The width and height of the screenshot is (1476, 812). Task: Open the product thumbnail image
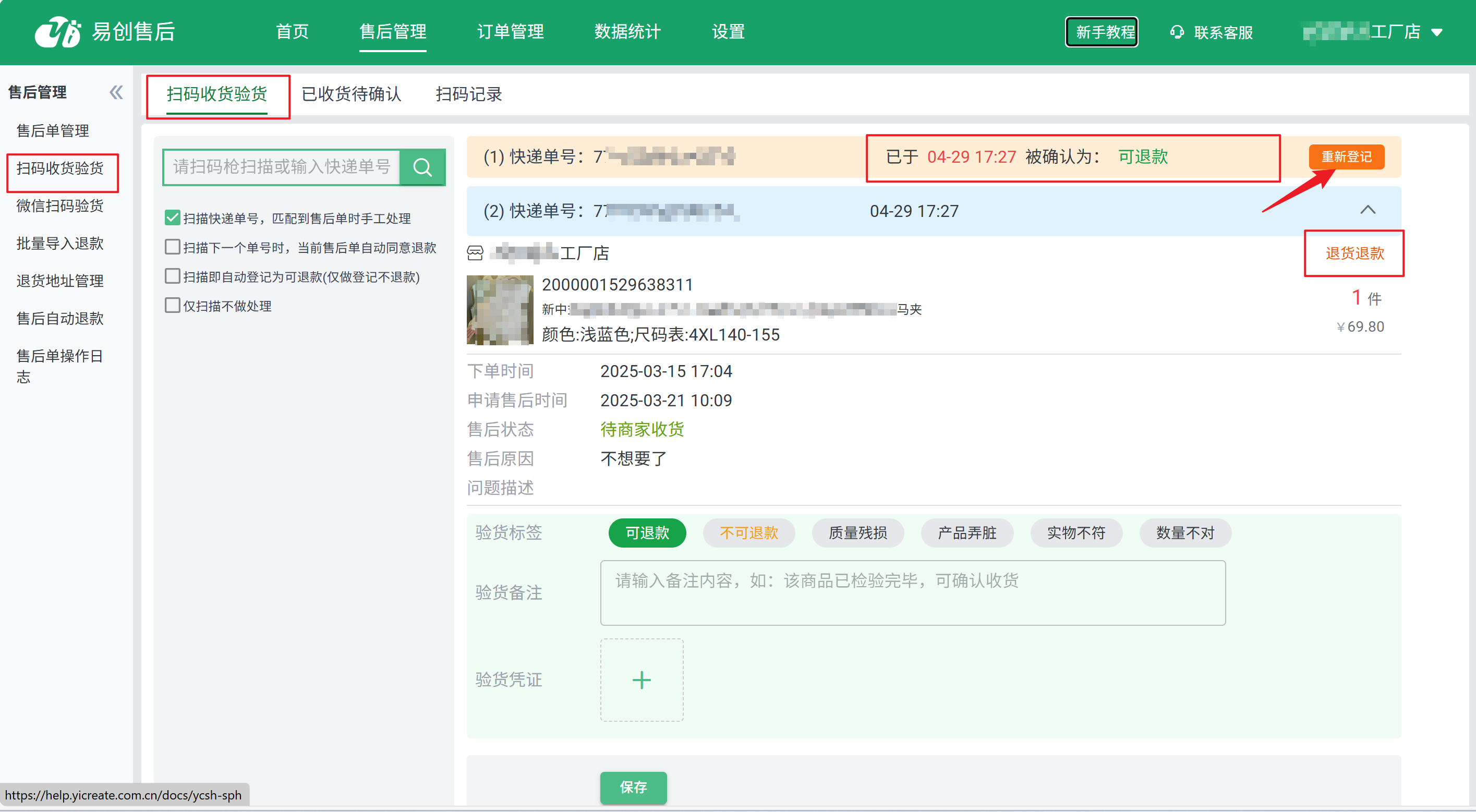pyautogui.click(x=500, y=310)
